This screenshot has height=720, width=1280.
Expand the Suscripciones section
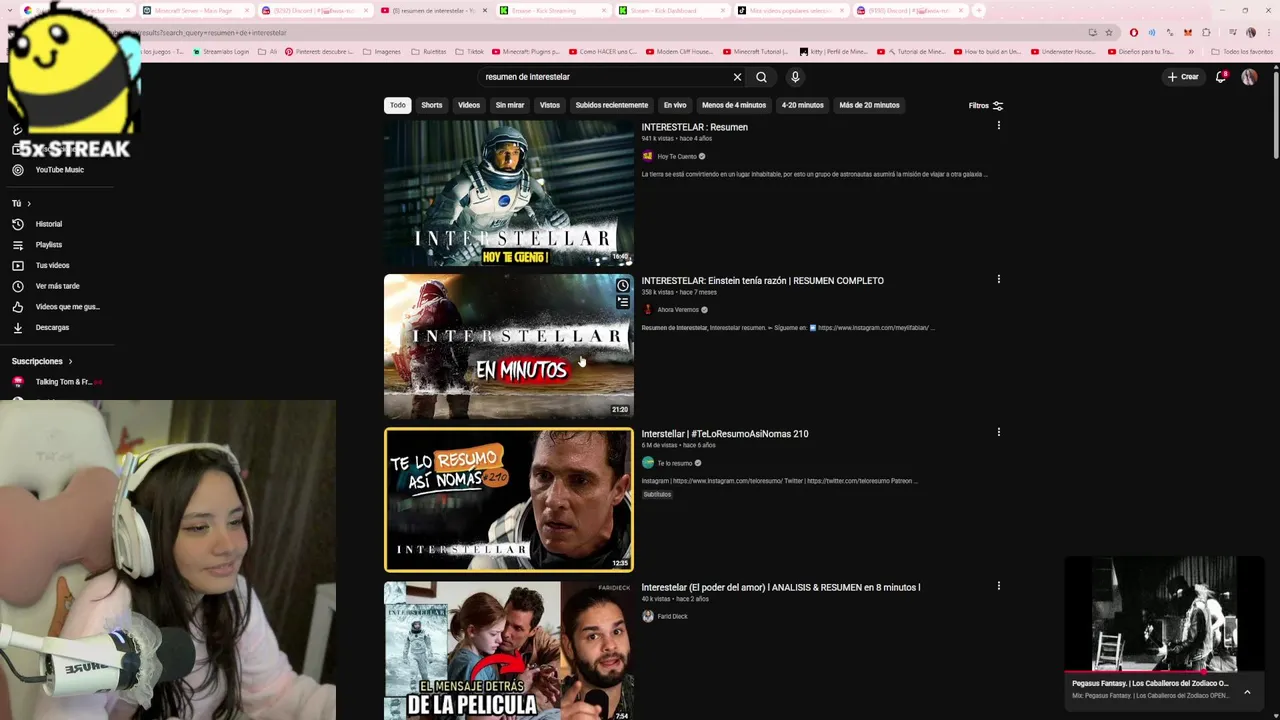tap(42, 361)
